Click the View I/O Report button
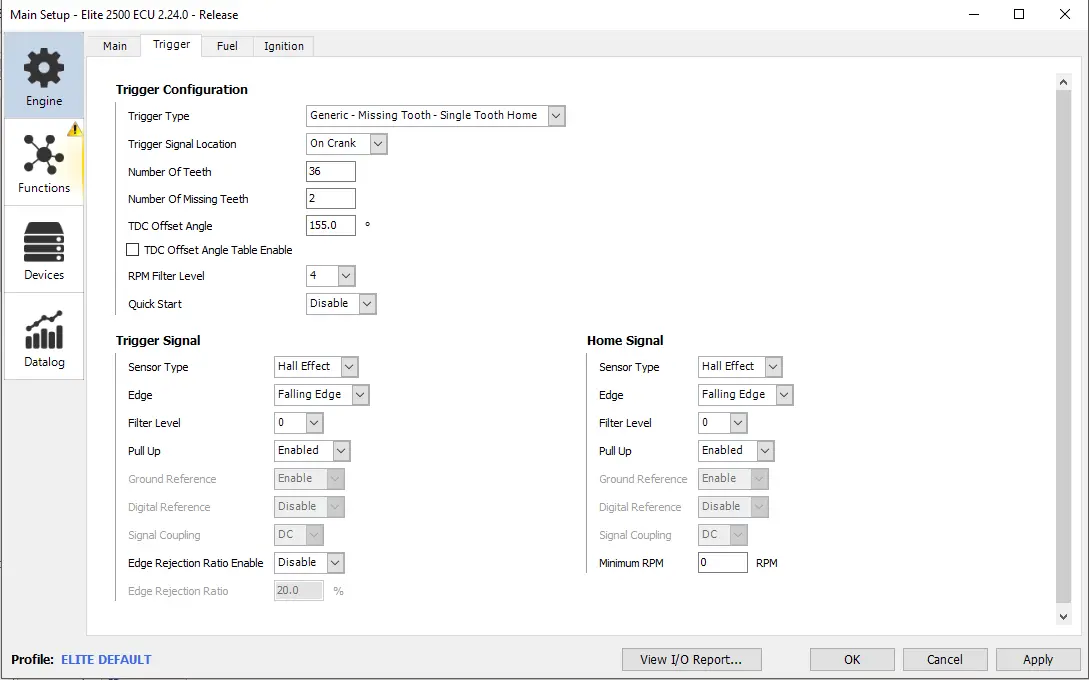This screenshot has height=680, width=1089. (691, 659)
